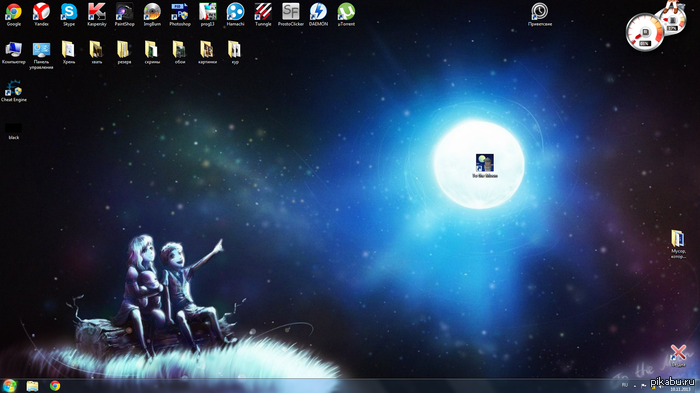
Task: Launch Kaspersky from the desktop
Action: [x=96, y=14]
